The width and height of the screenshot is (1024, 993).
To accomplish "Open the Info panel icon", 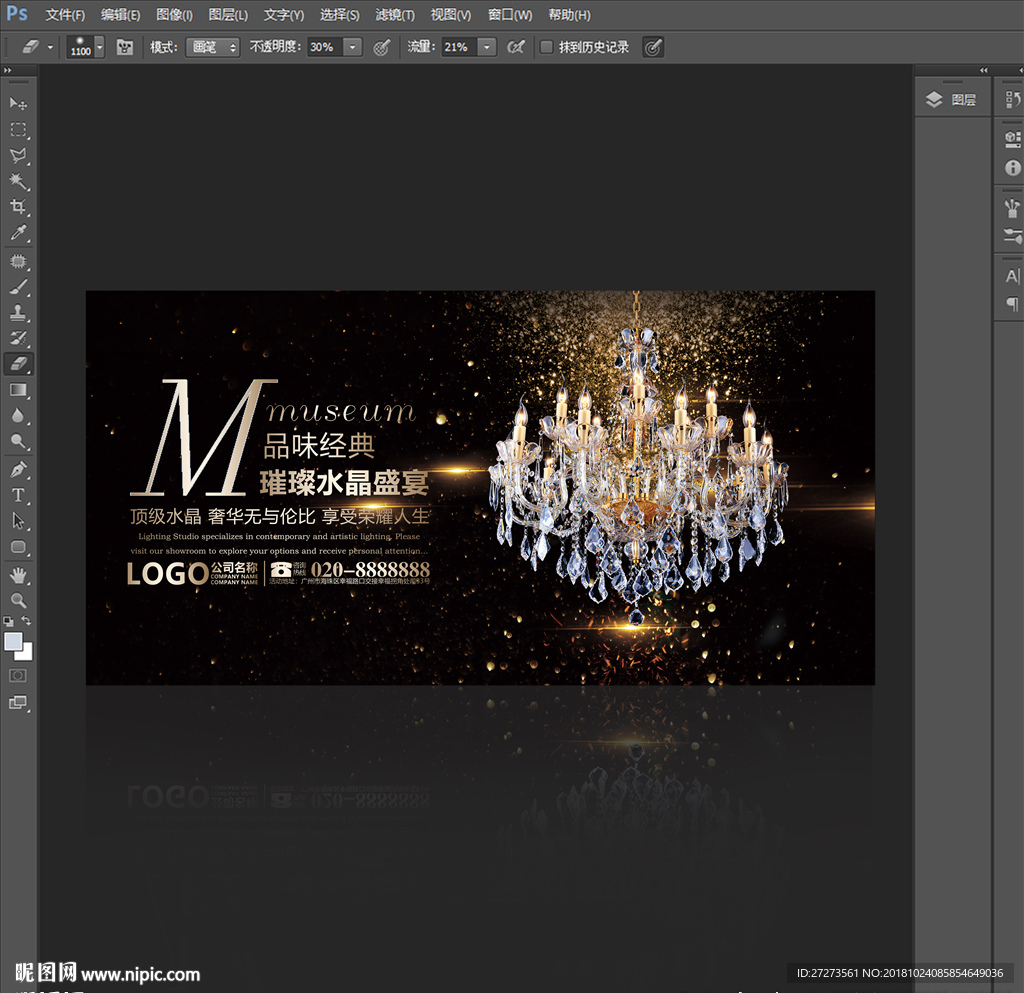I will coord(1012,168).
